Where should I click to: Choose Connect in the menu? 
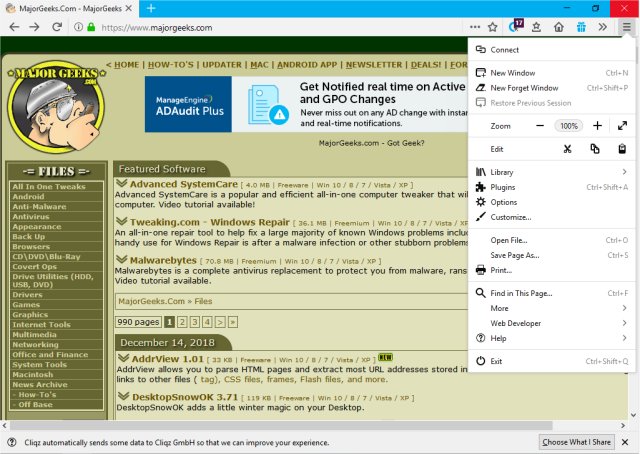[551, 50]
